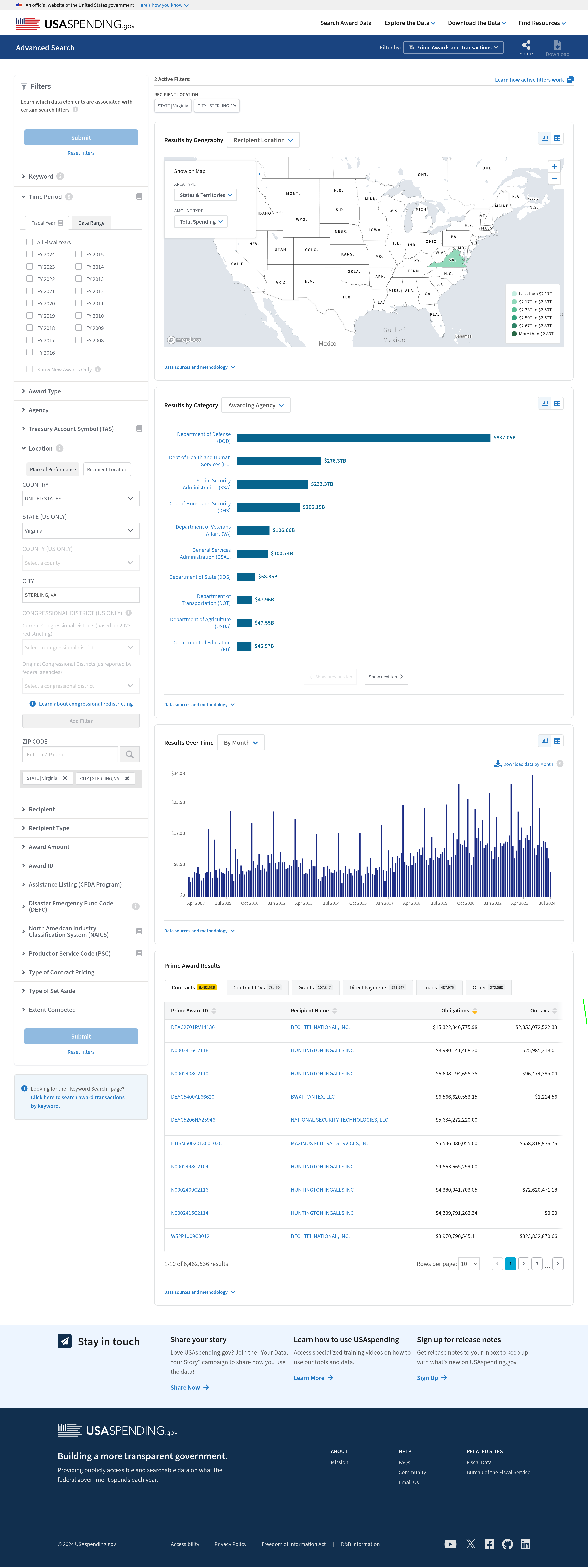Open the By Month time dropdown
This screenshot has height=1568, width=588.
[x=241, y=743]
